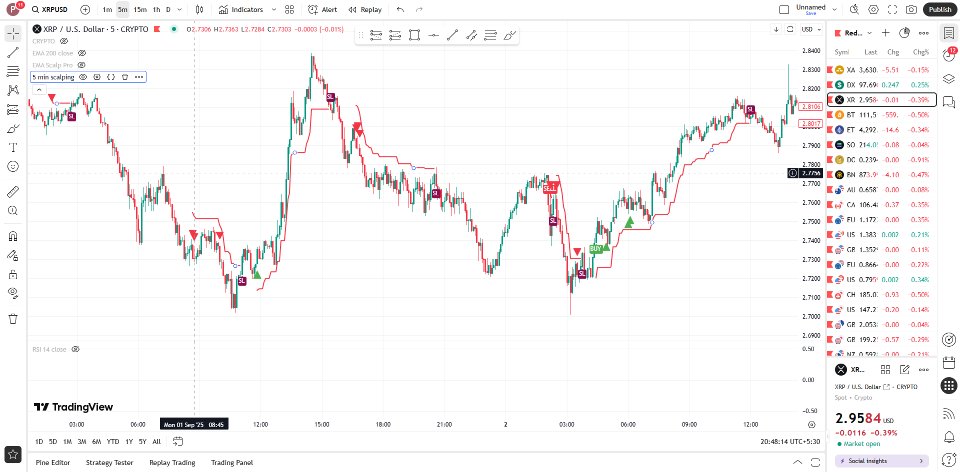Image resolution: width=960 pixels, height=472 pixels.
Task: Toggle visibility of EMA 200 close
Action: [x=81, y=53]
